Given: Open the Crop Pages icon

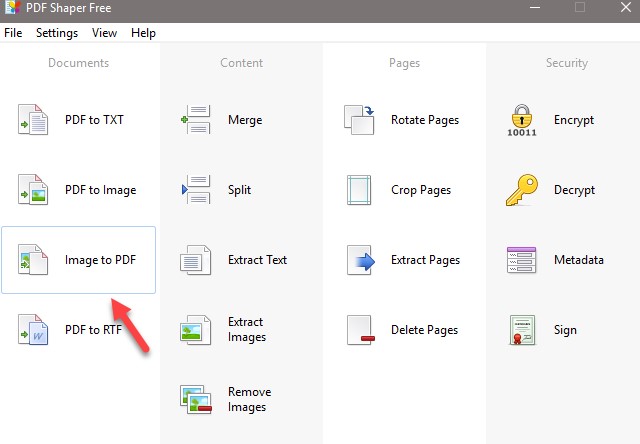Looking at the screenshot, I should (359, 190).
